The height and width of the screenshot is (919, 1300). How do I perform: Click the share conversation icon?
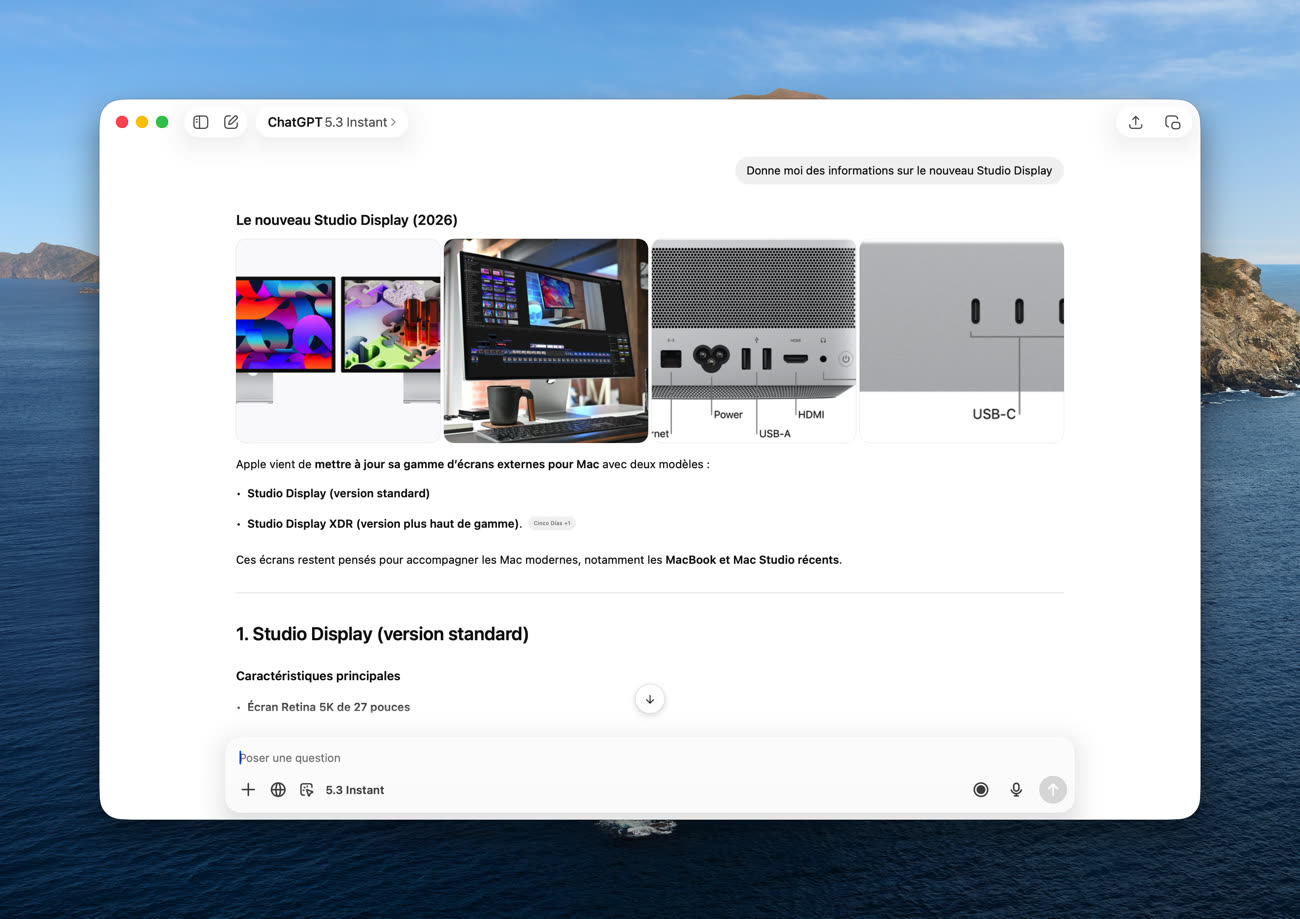pyautogui.click(x=1135, y=122)
